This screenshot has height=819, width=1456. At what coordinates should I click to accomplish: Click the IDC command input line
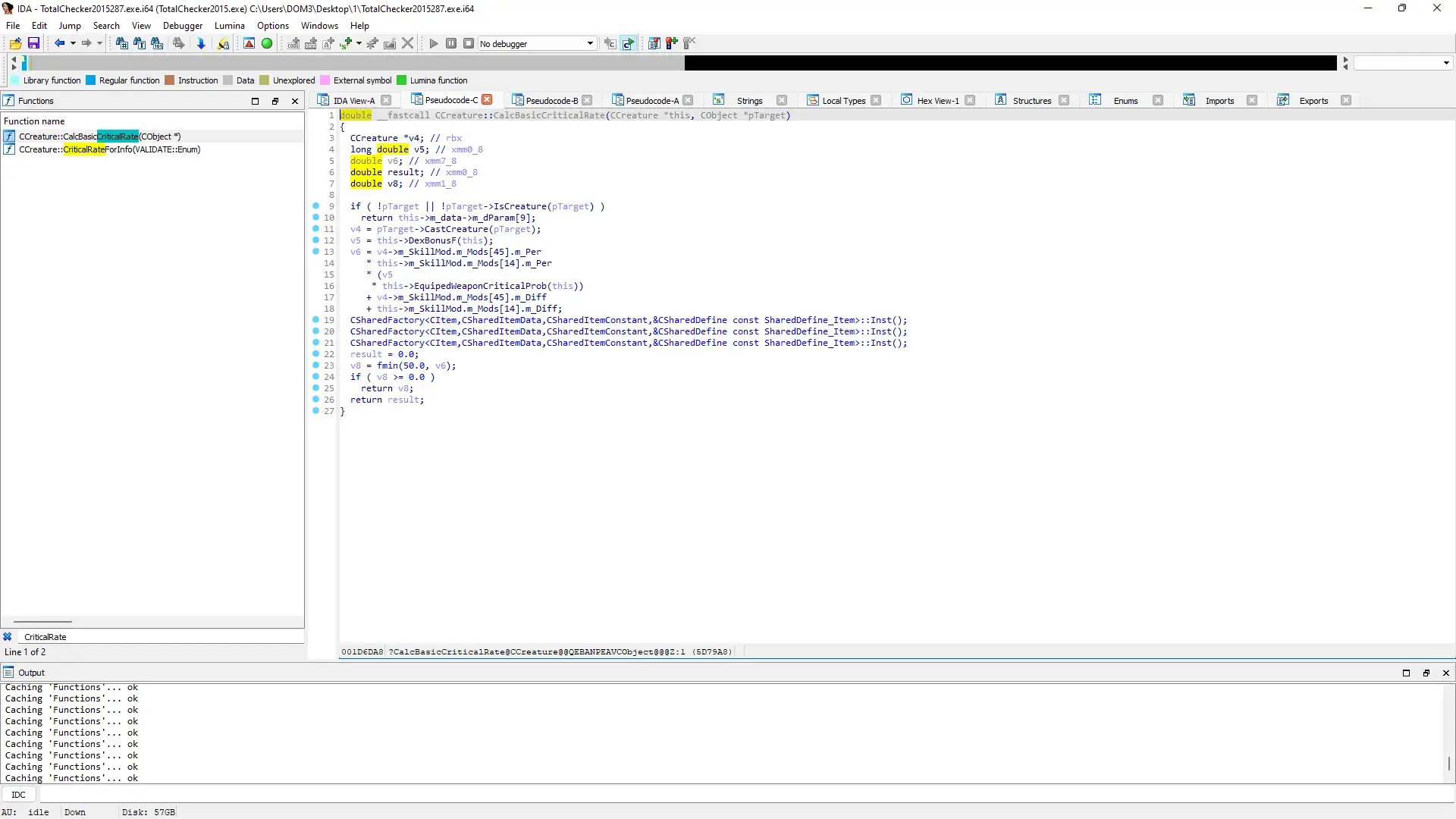pyautogui.click(x=747, y=795)
